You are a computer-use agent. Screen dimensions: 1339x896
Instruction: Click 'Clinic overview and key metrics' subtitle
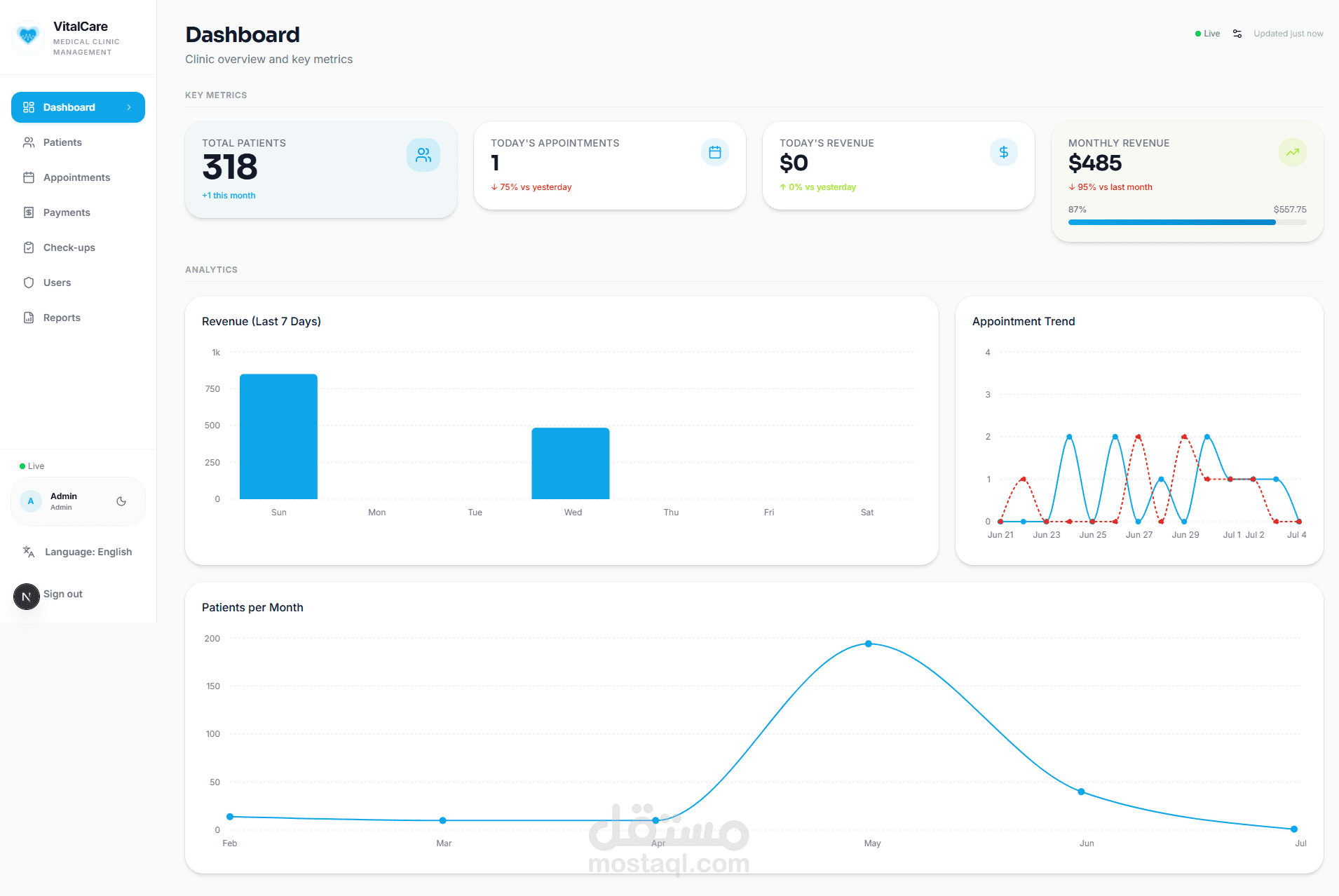click(269, 60)
